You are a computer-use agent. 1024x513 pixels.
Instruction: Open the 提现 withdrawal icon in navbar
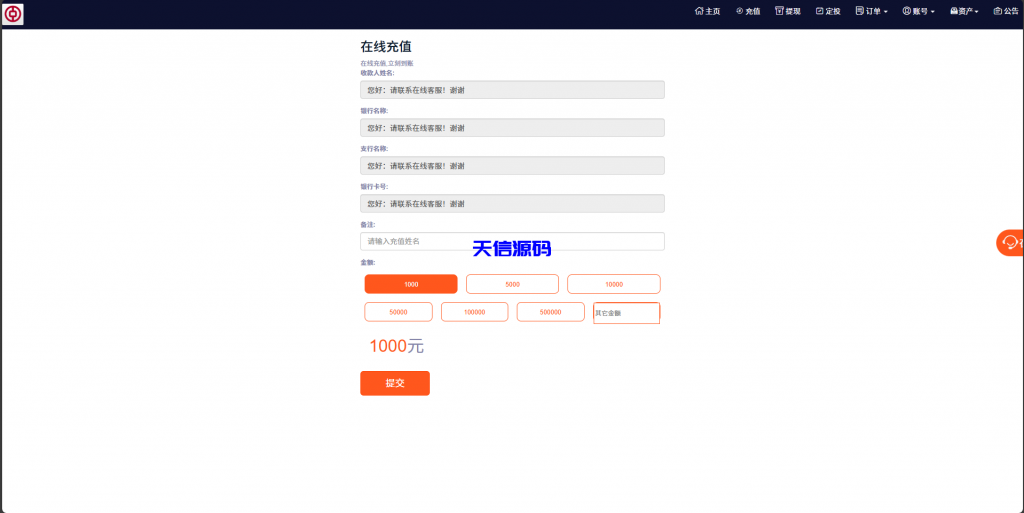point(779,11)
